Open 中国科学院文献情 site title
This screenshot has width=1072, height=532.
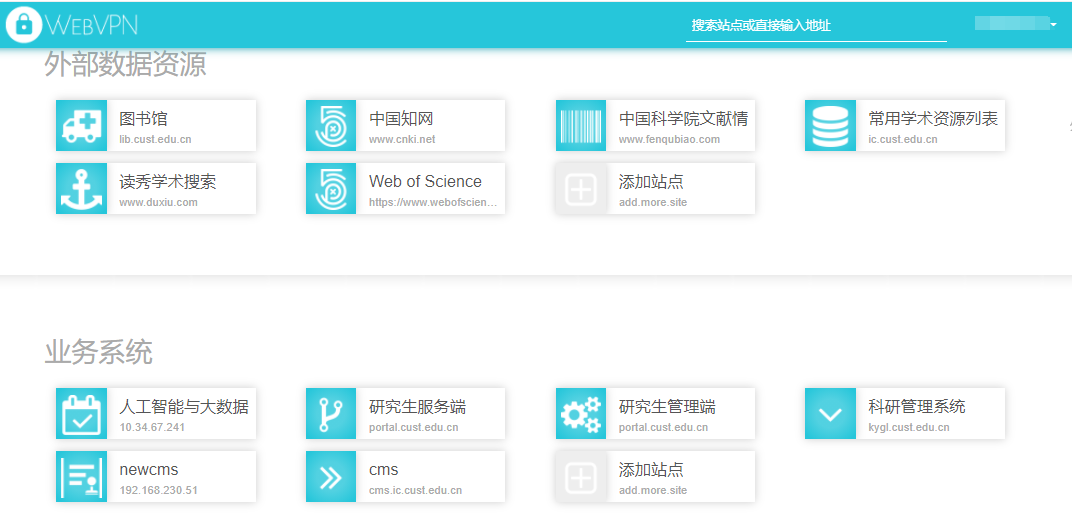683,119
